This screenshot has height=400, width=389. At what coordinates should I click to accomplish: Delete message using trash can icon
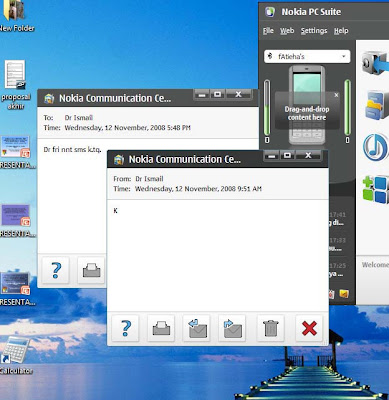point(270,328)
